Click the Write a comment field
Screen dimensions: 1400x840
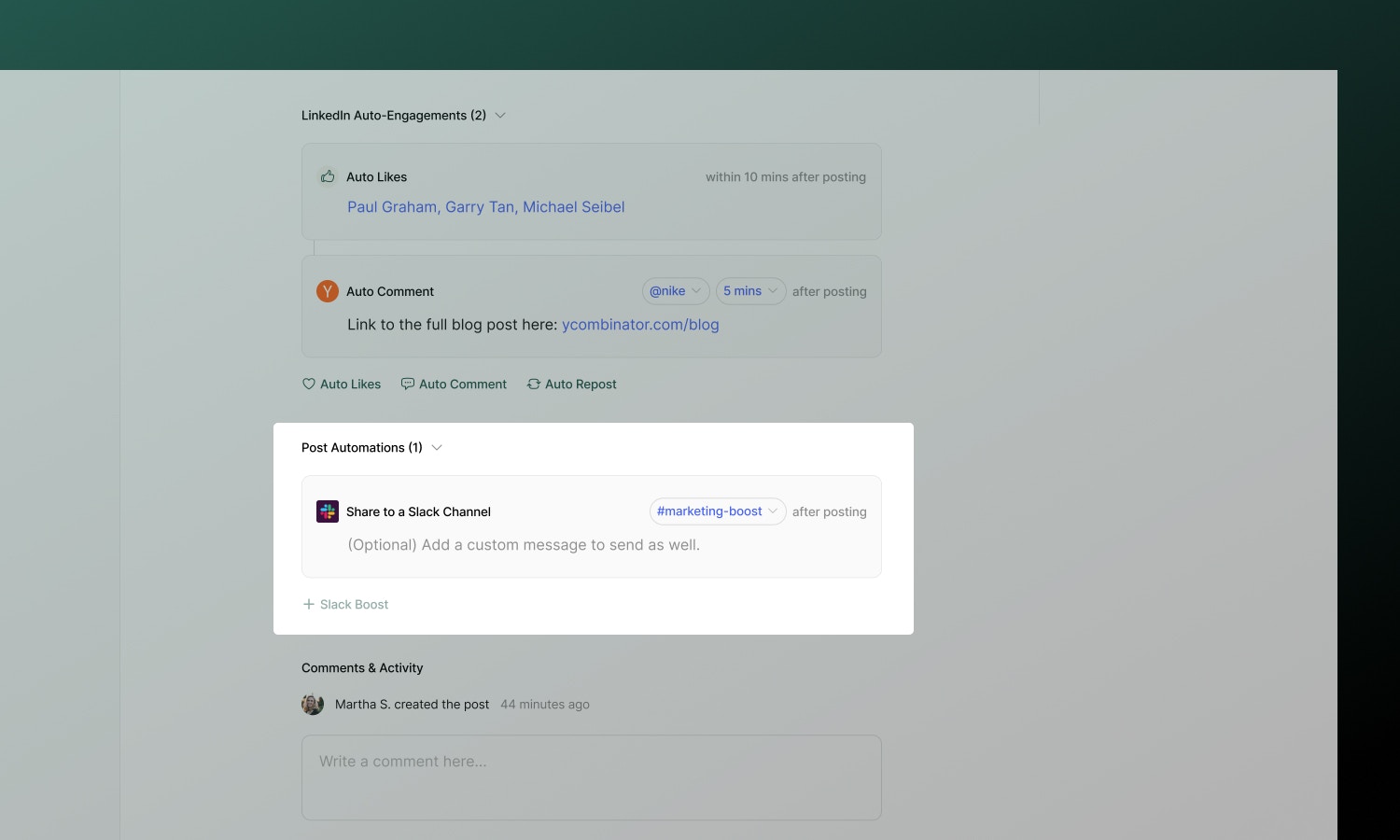591,777
